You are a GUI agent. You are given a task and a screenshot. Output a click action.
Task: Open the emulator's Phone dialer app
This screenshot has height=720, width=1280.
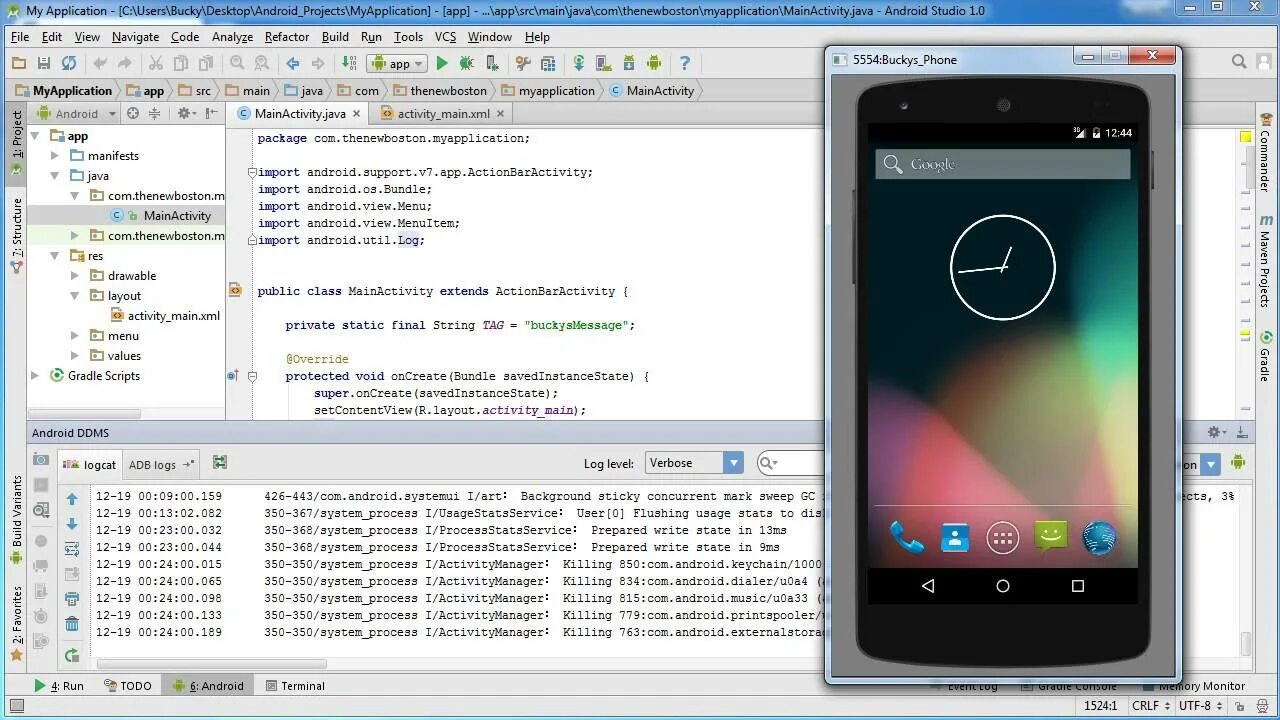907,538
